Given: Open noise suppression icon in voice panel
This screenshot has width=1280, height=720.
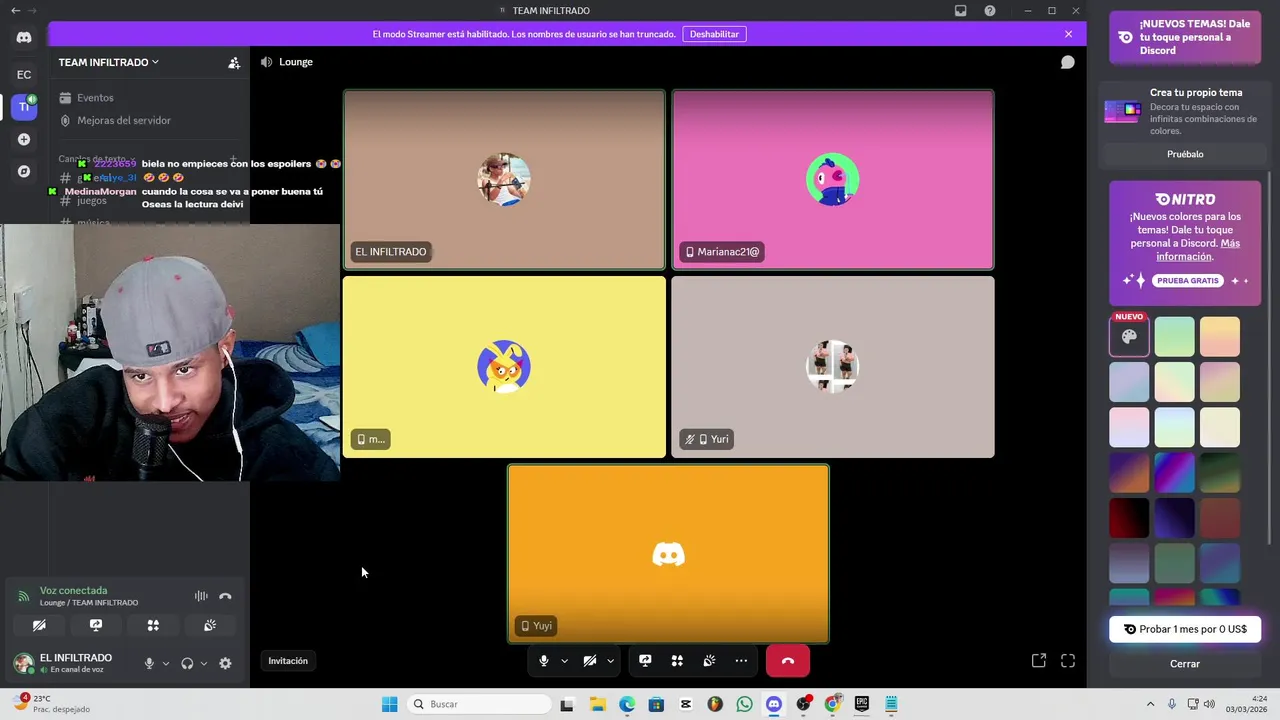Looking at the screenshot, I should pyautogui.click(x=201, y=596).
